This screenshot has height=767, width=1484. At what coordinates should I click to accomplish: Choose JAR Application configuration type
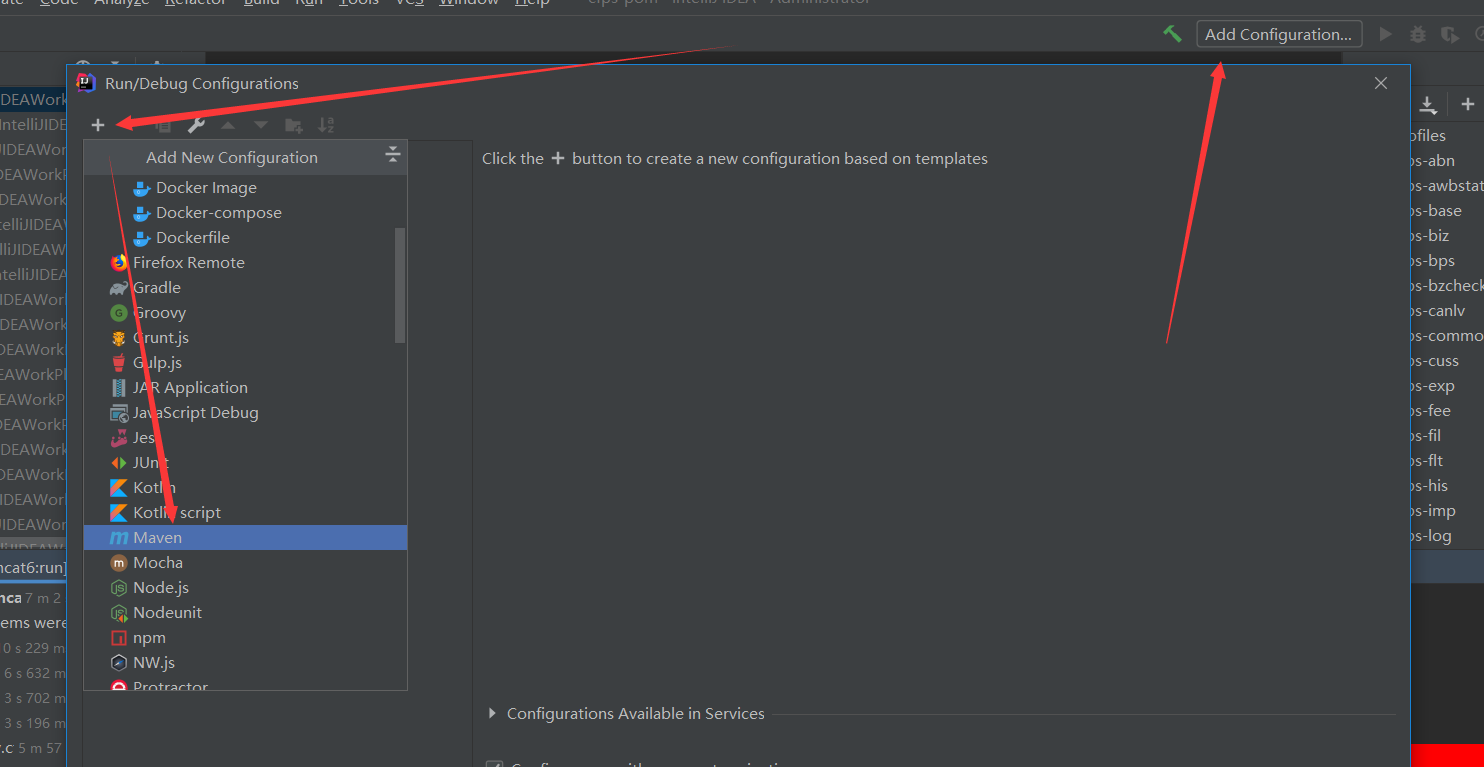point(190,387)
